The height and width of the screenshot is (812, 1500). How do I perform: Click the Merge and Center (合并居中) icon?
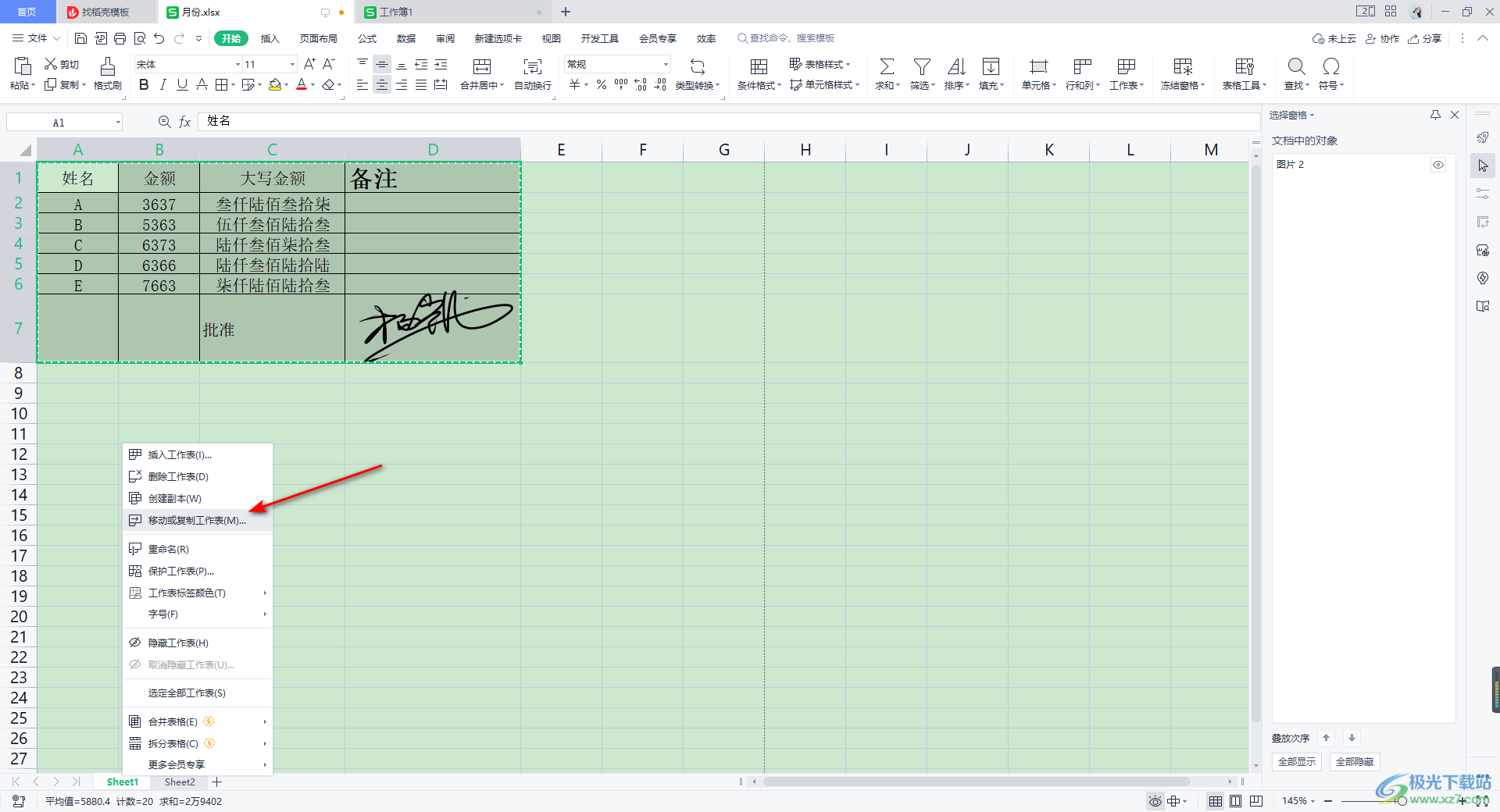(482, 67)
